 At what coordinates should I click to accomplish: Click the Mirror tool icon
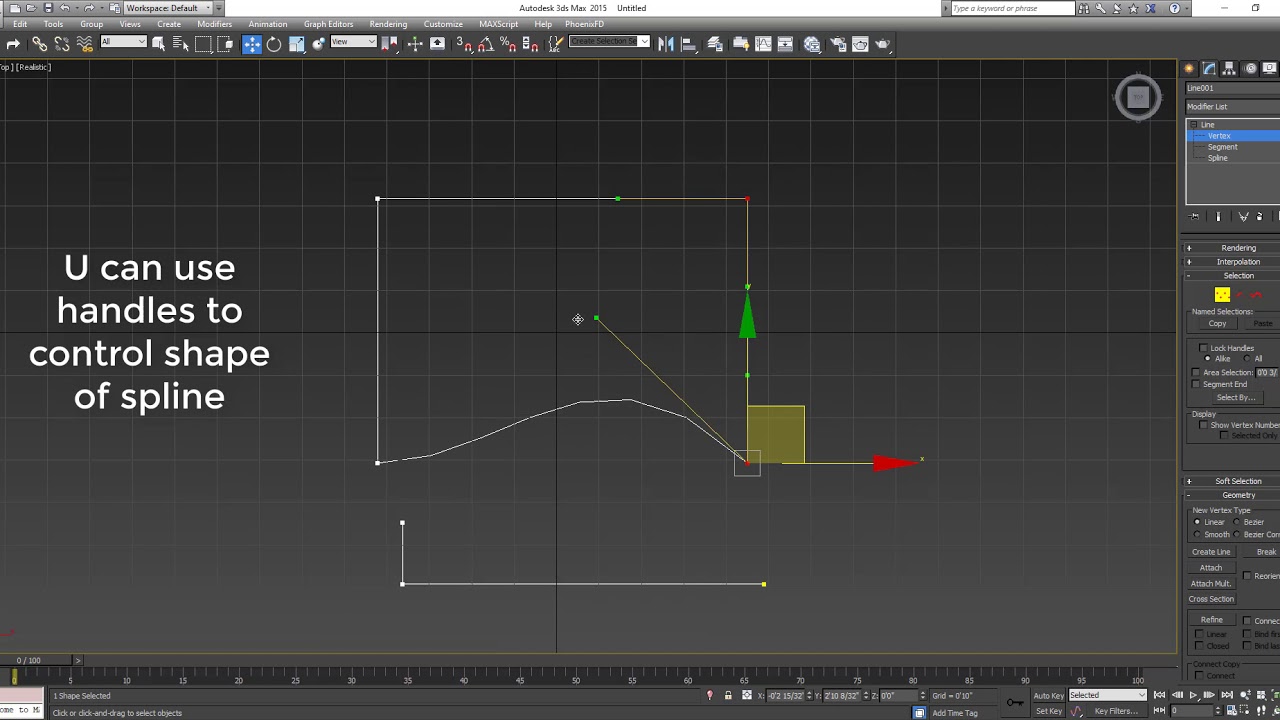click(x=666, y=44)
